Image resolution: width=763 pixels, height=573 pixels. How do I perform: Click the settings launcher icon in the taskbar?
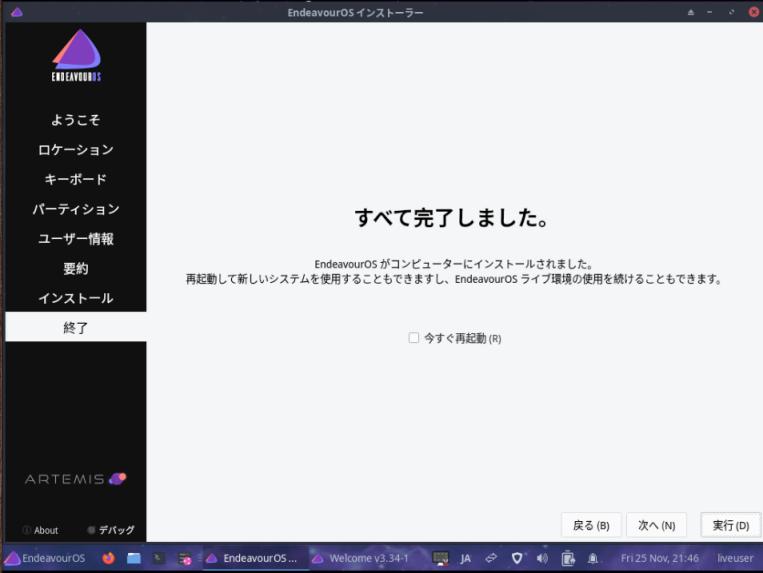coord(185,558)
